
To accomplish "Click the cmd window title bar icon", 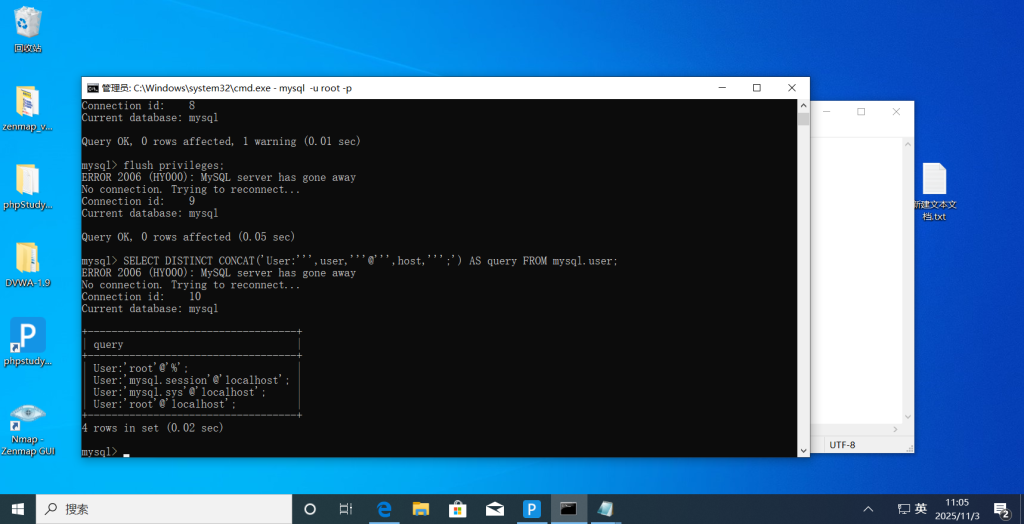I will point(92,88).
